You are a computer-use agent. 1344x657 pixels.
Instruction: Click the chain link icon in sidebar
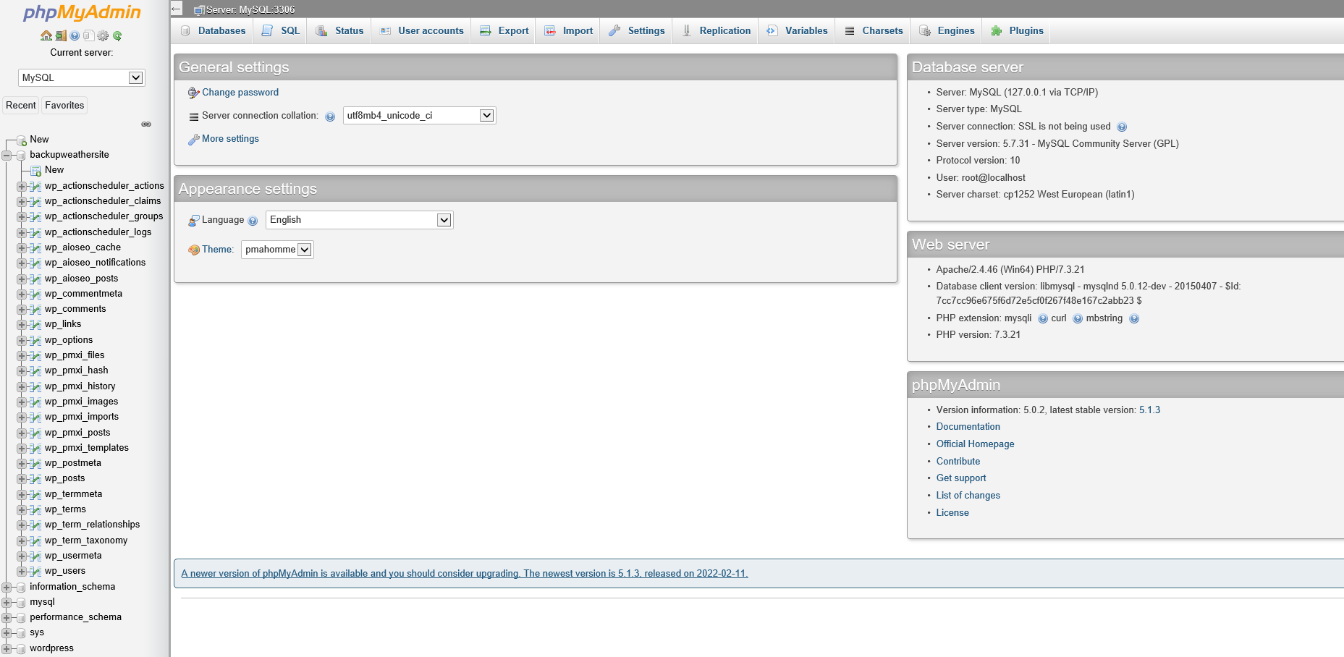coord(146,124)
